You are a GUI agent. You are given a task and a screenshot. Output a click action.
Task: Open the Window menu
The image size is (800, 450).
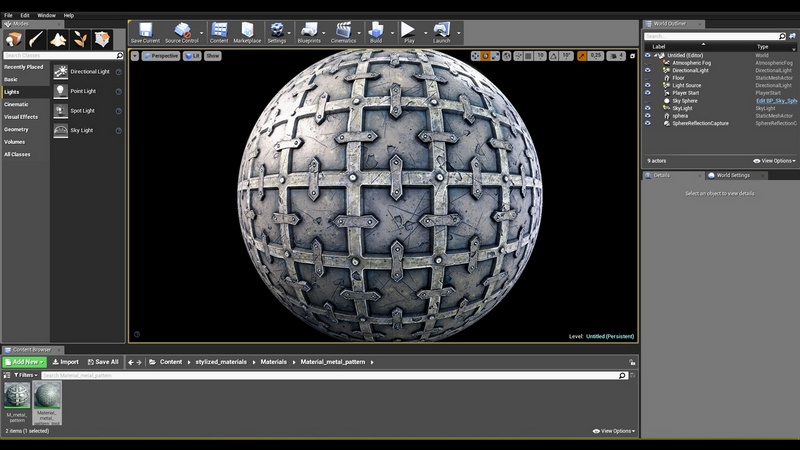(x=46, y=15)
